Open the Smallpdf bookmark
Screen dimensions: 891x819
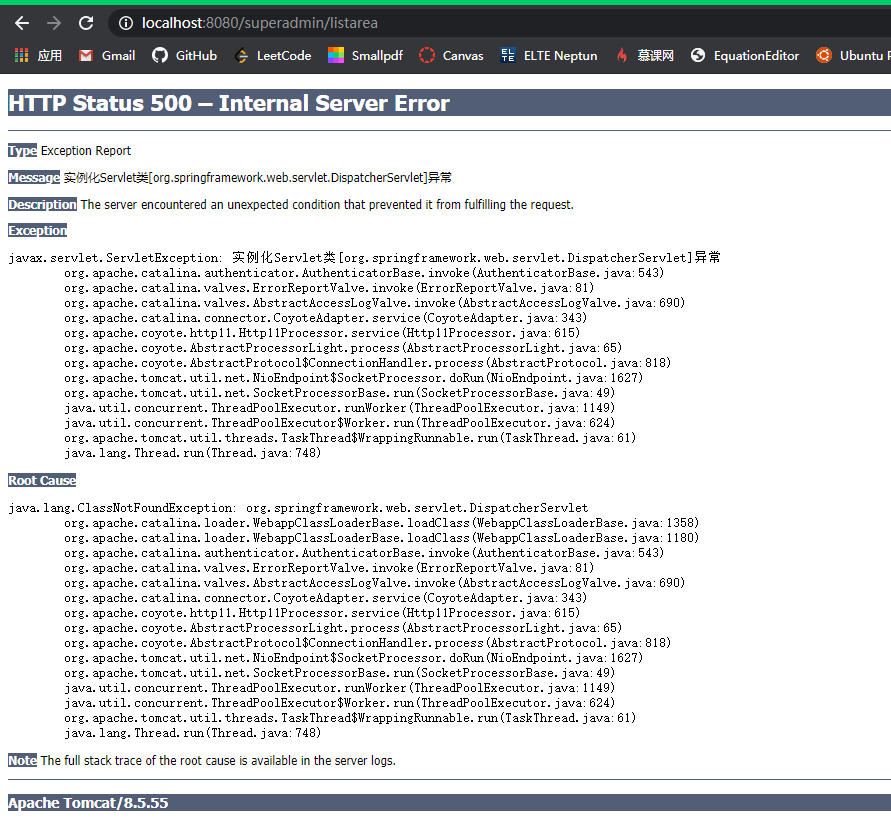[377, 56]
